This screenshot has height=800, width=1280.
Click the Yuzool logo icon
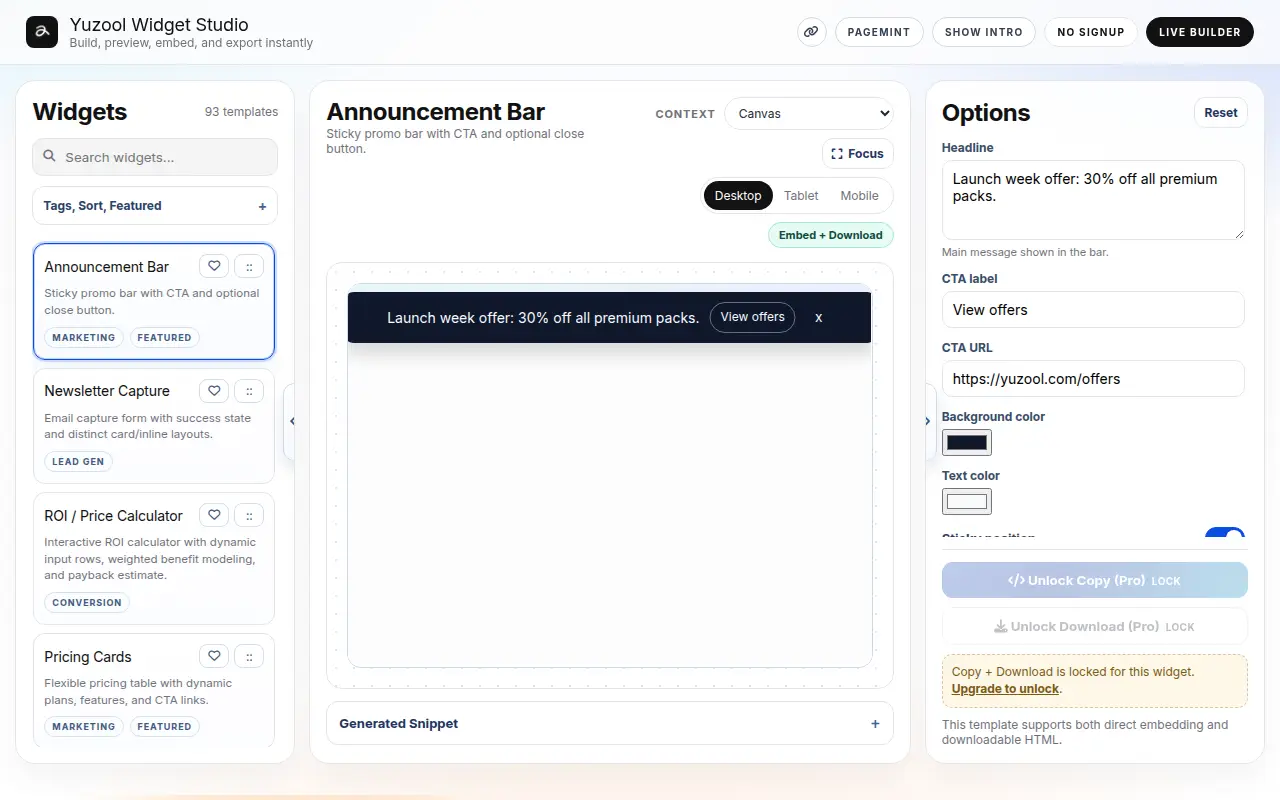tap(42, 32)
